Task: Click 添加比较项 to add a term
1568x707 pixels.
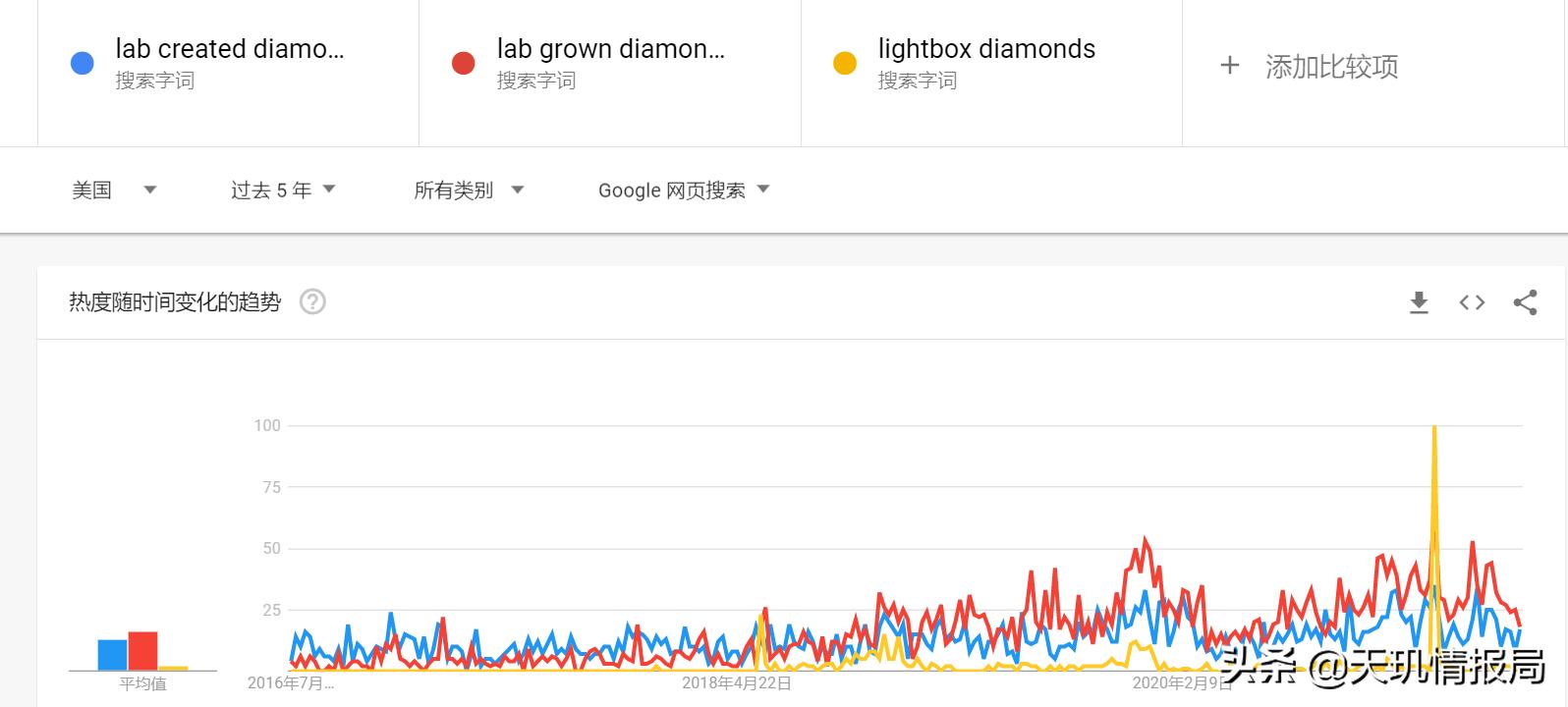Action: [1331, 67]
